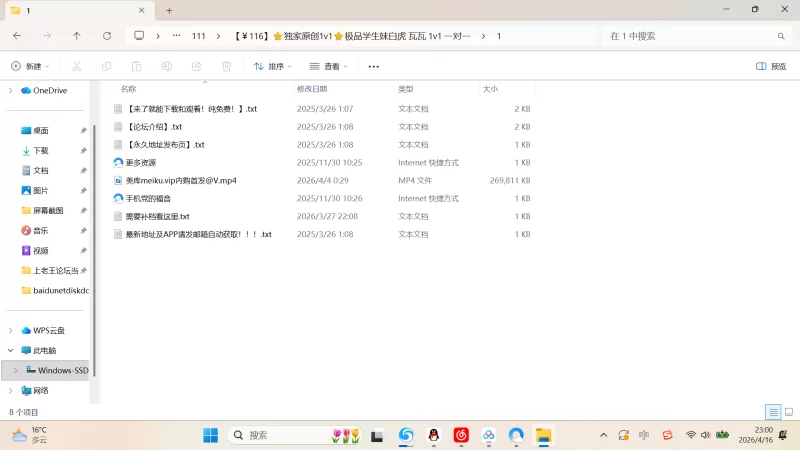Open the more options ellipsis menu

374,66
